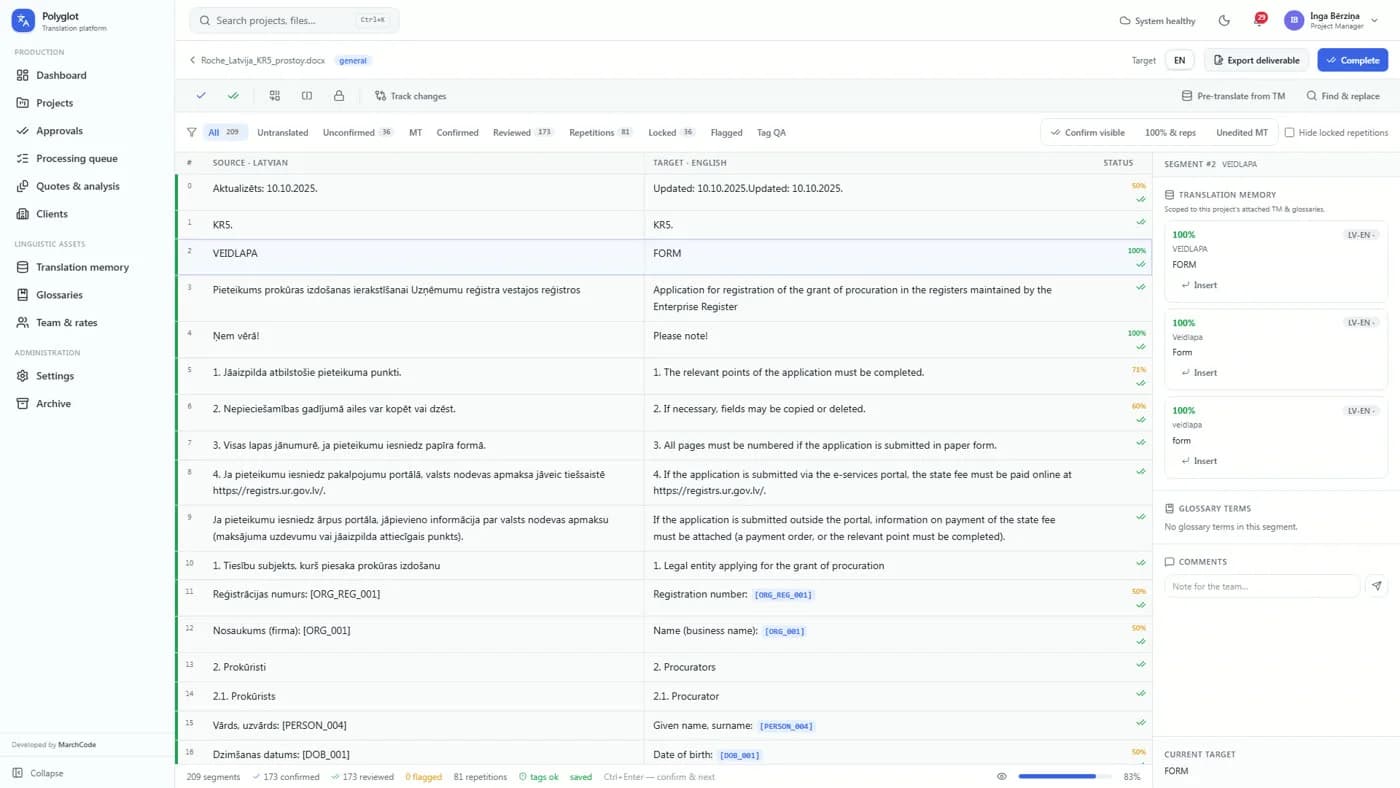Click the double-check review segment icon
The image size is (1400, 788).
point(233,96)
